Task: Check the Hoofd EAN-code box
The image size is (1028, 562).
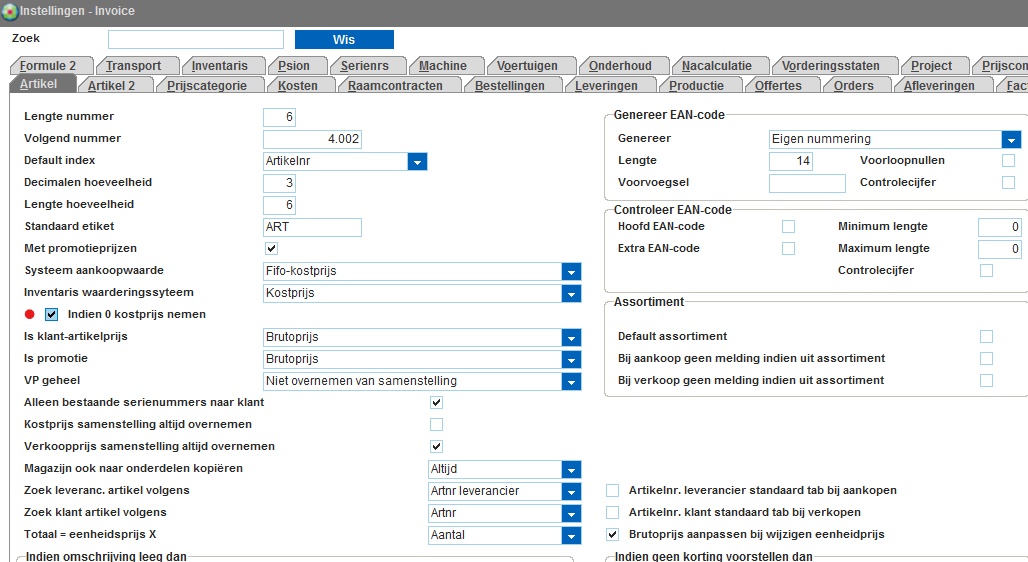Action: tap(788, 227)
